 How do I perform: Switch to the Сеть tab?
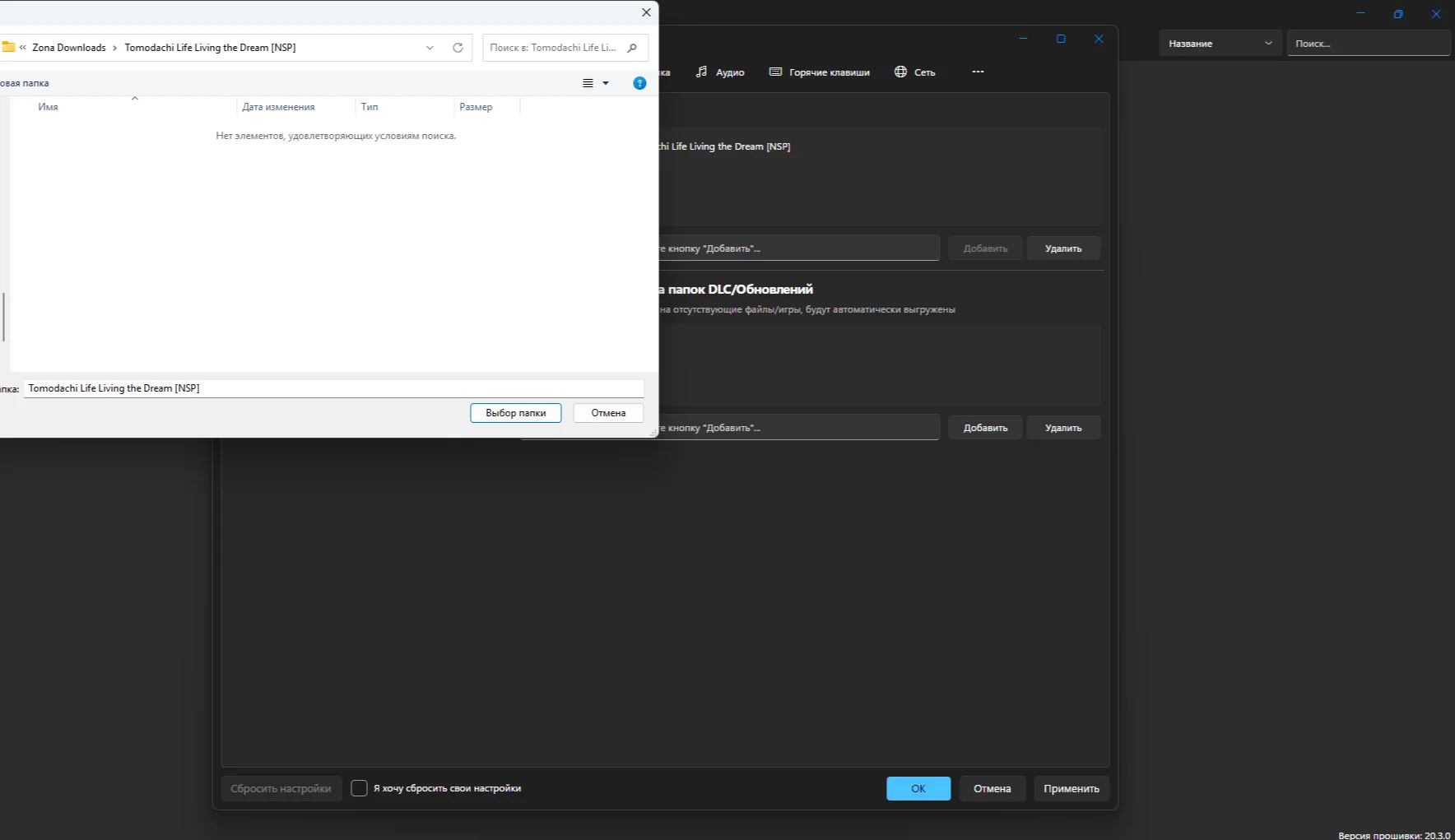915,72
